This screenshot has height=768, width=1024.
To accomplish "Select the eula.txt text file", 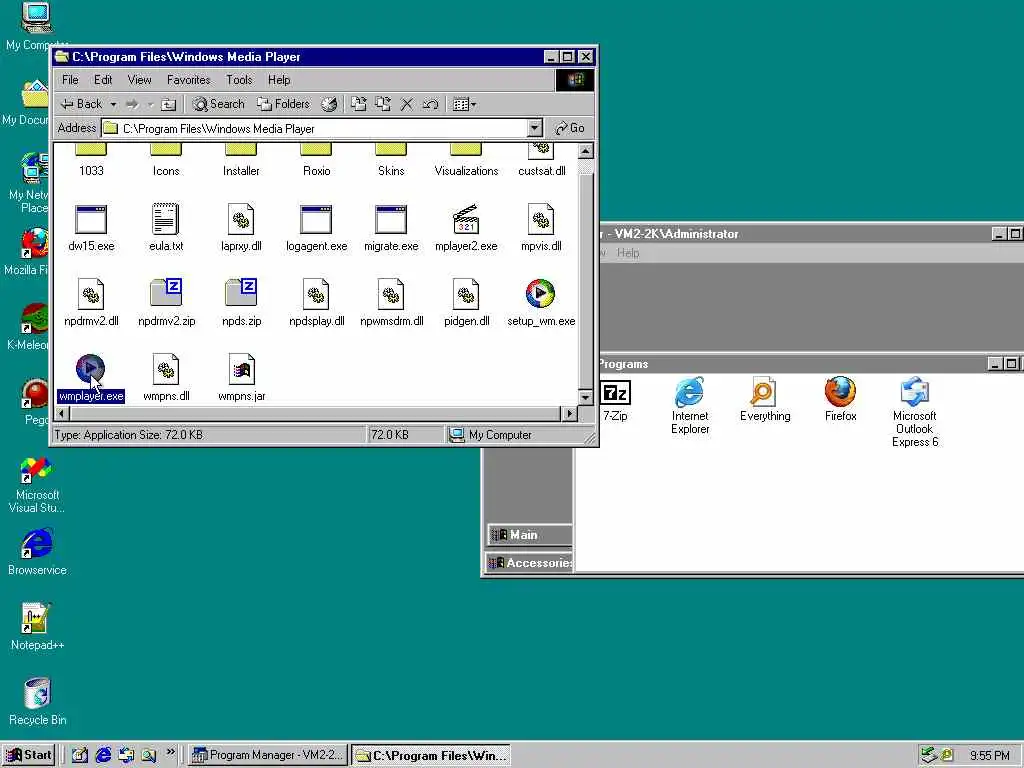I will [166, 219].
